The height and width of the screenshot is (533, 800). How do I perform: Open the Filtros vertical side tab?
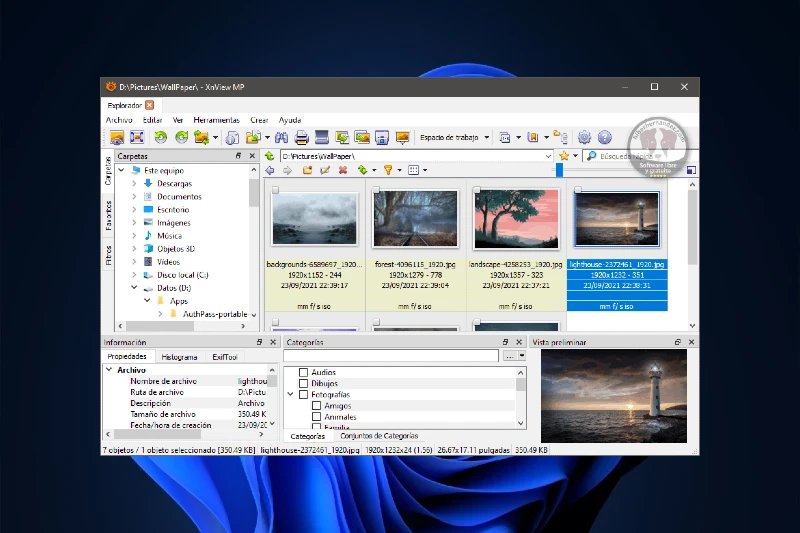pos(108,255)
